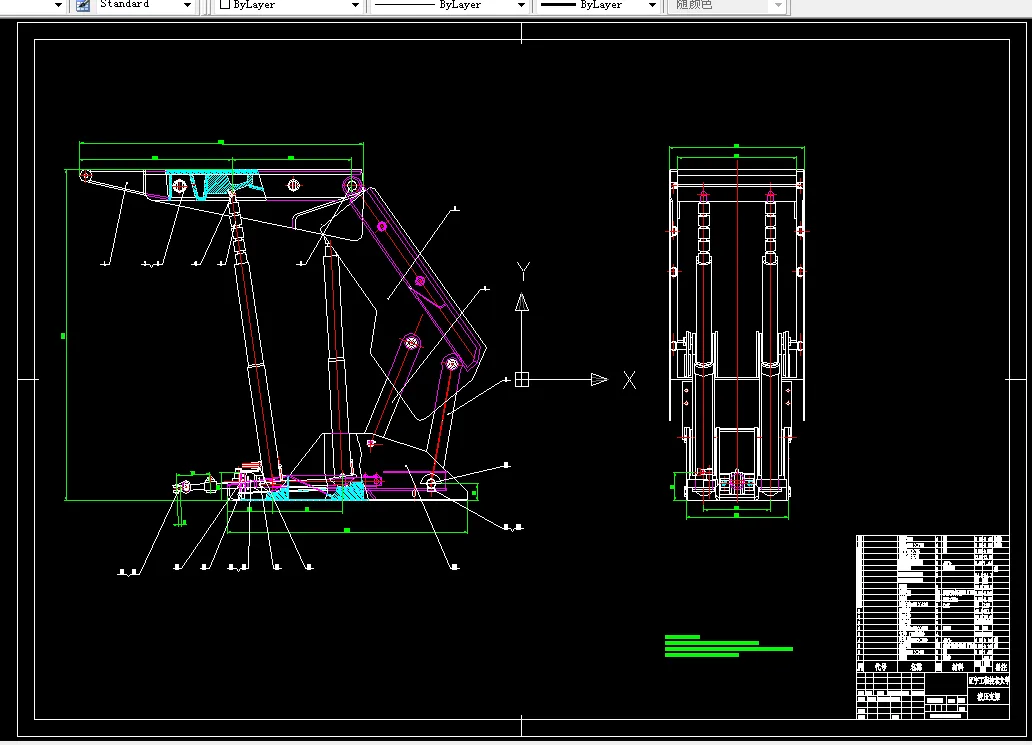Viewport: 1032px width, 745px height.
Task: Click the Y axis label of the UCS icon
Action: (523, 270)
